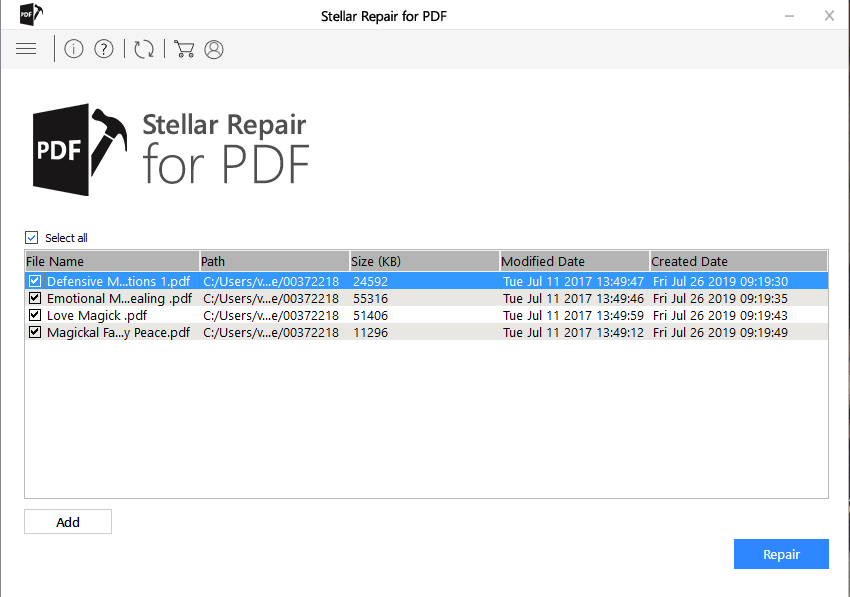Open the hamburger menu
Screen dimensions: 850x597
pyautogui.click(x=26, y=49)
